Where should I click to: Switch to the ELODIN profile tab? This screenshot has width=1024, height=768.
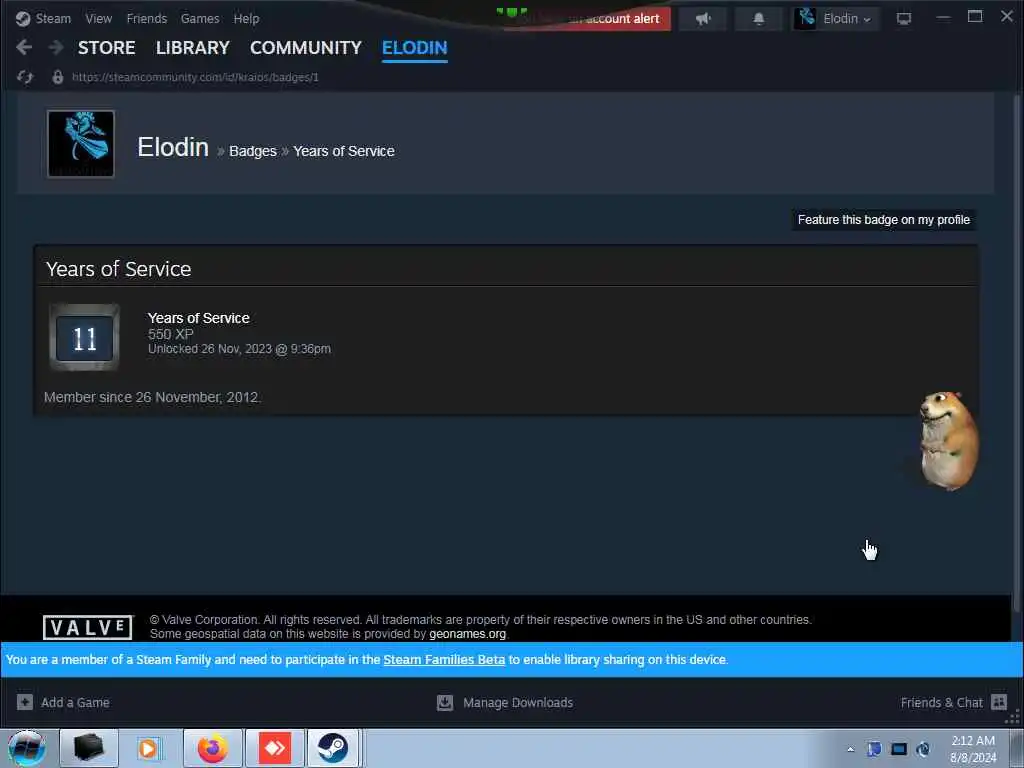tap(415, 48)
